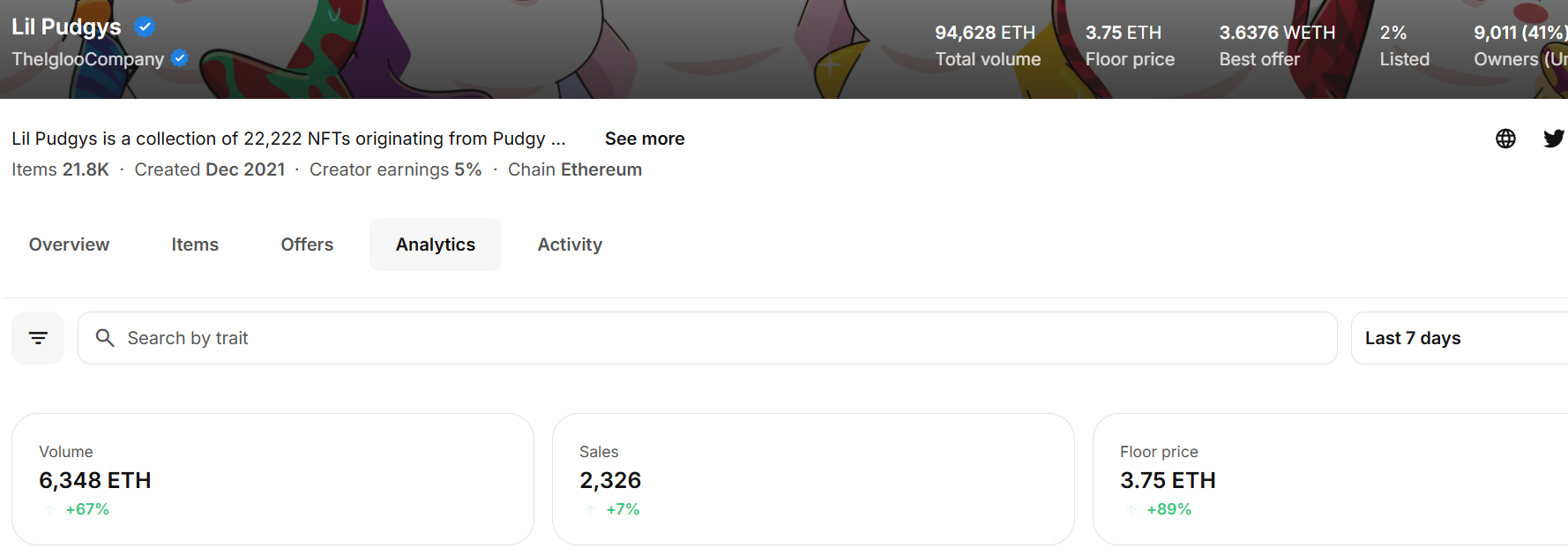Screen dimensions: 1568x556
Task: Click the volume increase arrow indicator
Action: pos(49,509)
